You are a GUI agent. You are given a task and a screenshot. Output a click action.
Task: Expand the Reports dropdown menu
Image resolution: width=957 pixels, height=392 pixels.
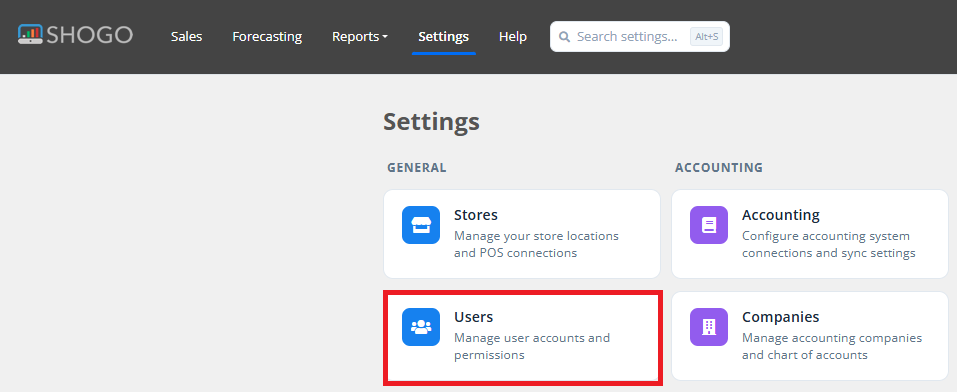pyautogui.click(x=359, y=37)
